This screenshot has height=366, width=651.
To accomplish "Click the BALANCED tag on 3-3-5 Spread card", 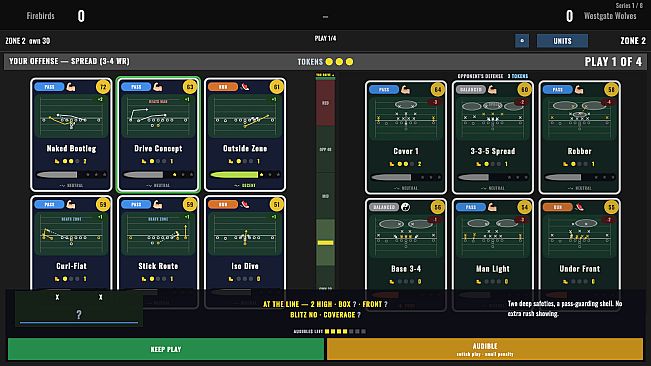I will point(471,90).
